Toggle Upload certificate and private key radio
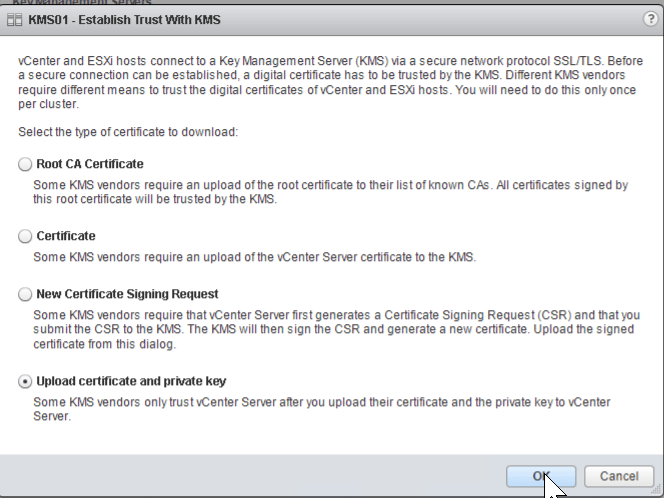This screenshot has height=498, width=664. pos(25,382)
